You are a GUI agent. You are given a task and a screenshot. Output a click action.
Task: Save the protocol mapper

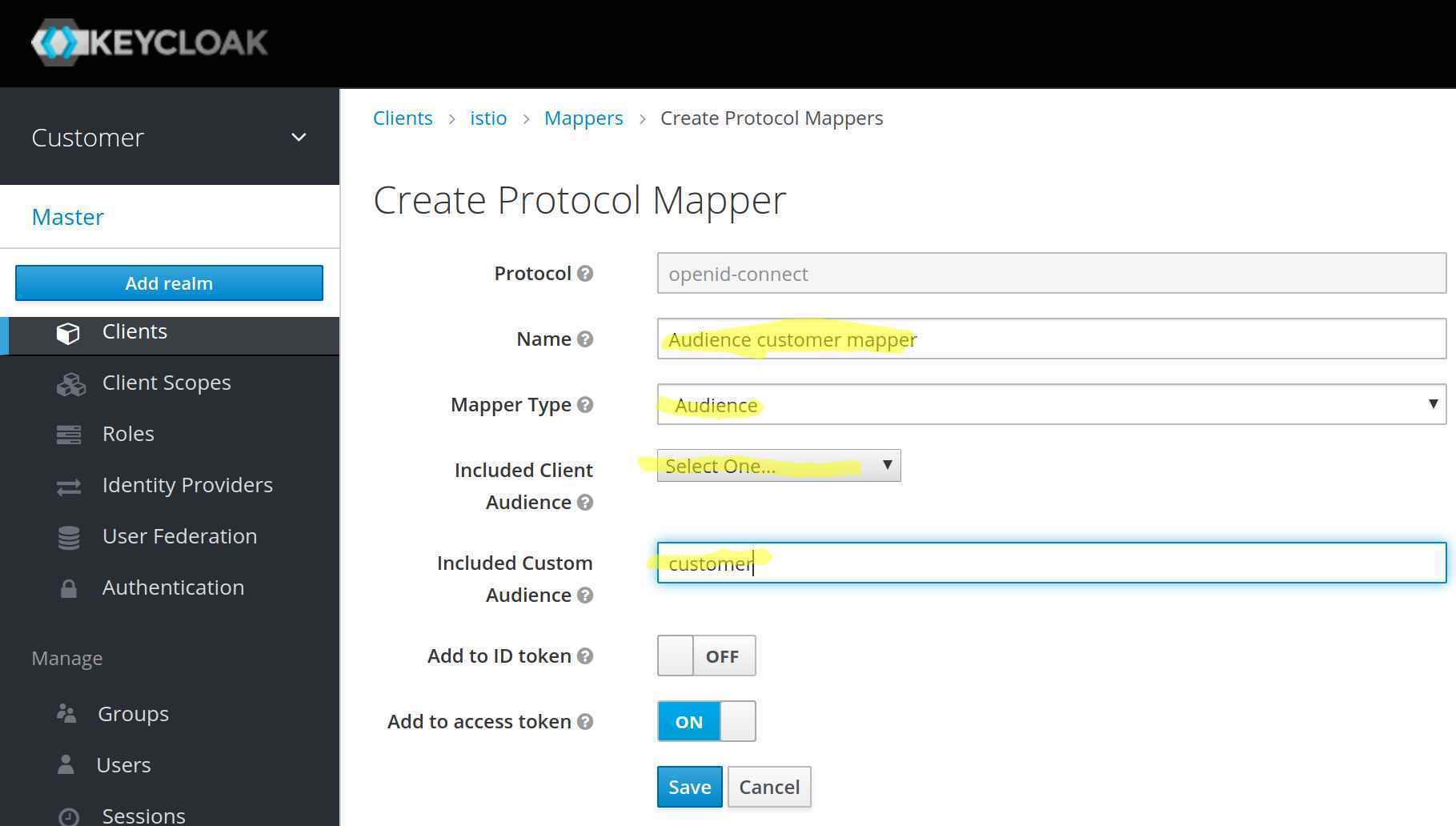pyautogui.click(x=689, y=788)
